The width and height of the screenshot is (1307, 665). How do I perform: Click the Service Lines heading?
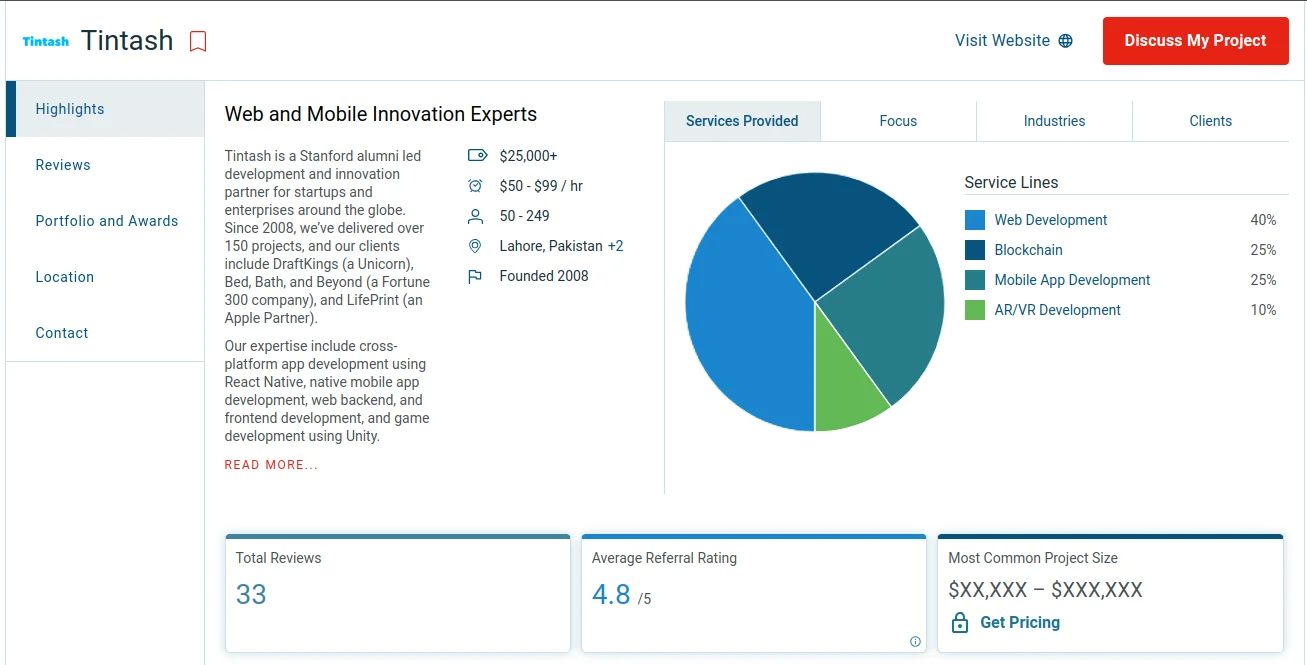(1011, 183)
